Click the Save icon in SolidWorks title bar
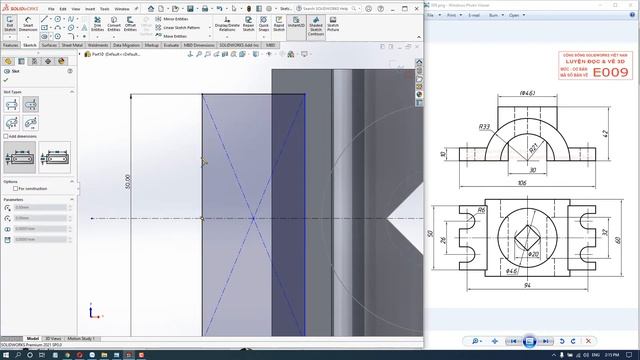640x360 pixels. pos(190,8)
